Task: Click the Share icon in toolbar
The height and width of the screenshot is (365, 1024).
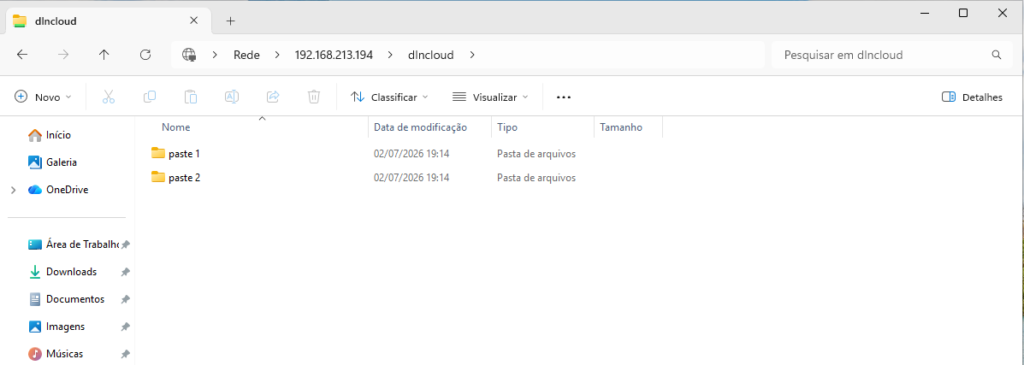Action: click(273, 97)
